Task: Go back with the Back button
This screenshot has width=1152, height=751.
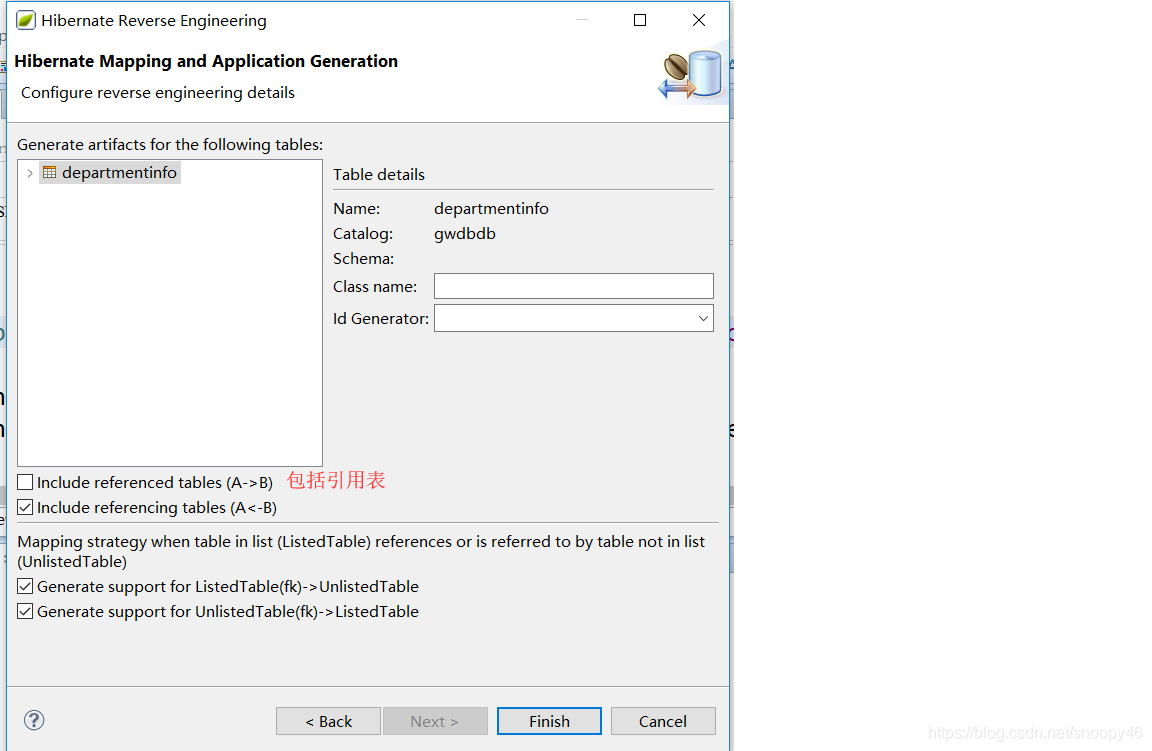Action: (328, 721)
